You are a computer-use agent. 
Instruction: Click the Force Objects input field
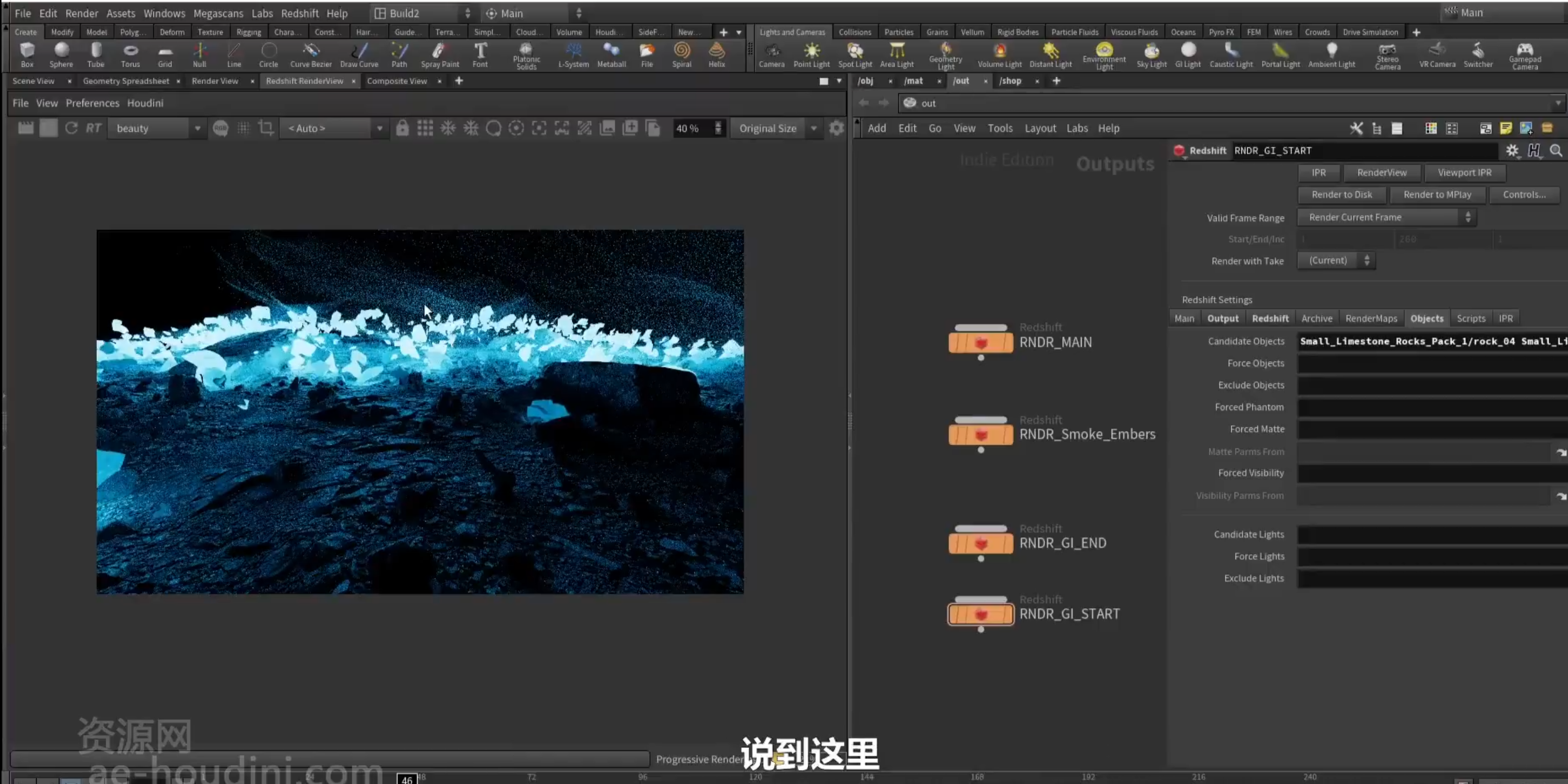tap(1432, 363)
